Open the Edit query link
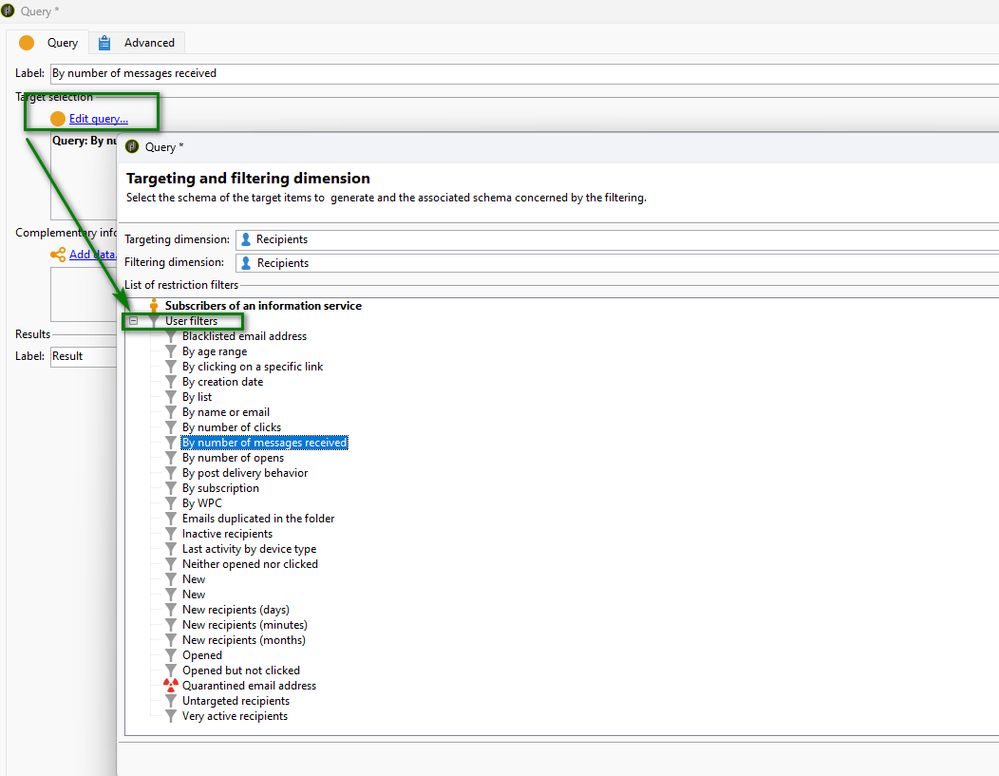Viewport: 999px width, 776px height. 98,119
